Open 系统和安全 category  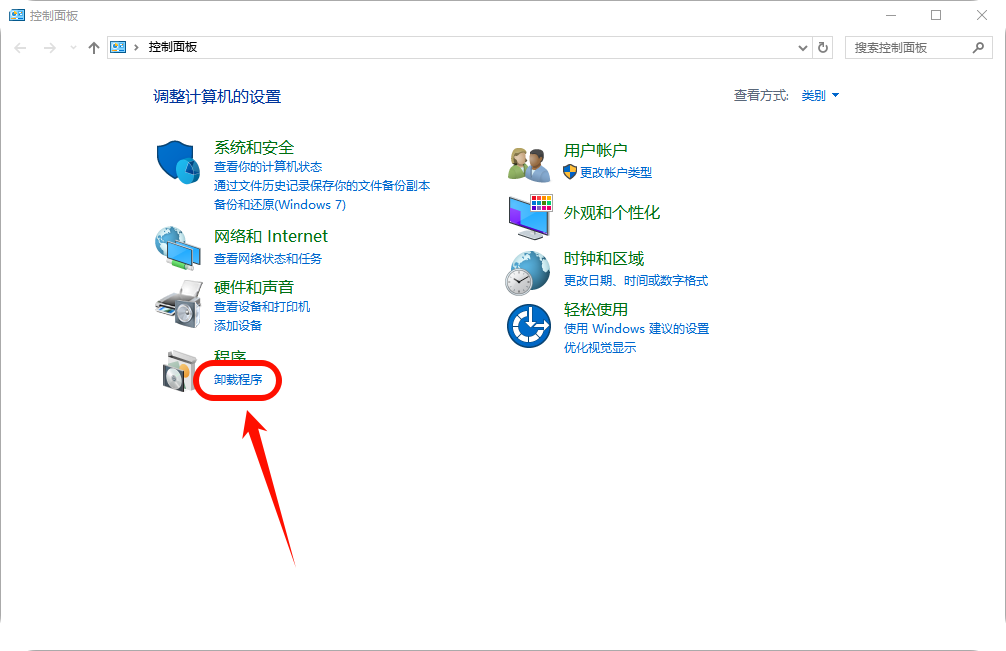[254, 148]
